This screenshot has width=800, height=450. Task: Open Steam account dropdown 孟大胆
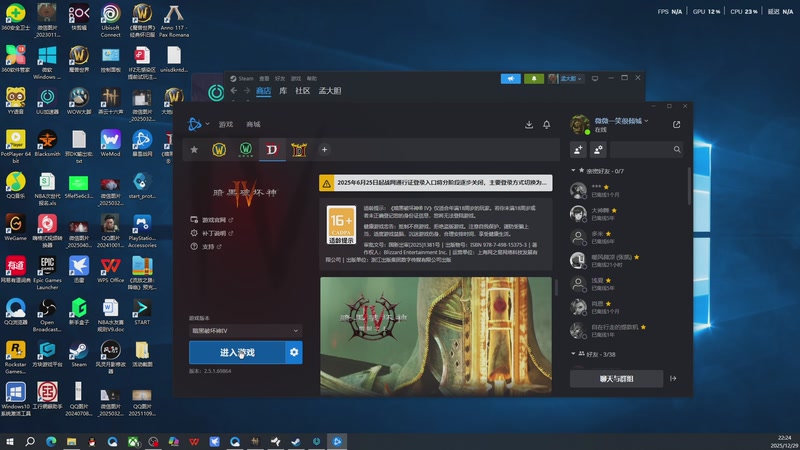pos(566,79)
